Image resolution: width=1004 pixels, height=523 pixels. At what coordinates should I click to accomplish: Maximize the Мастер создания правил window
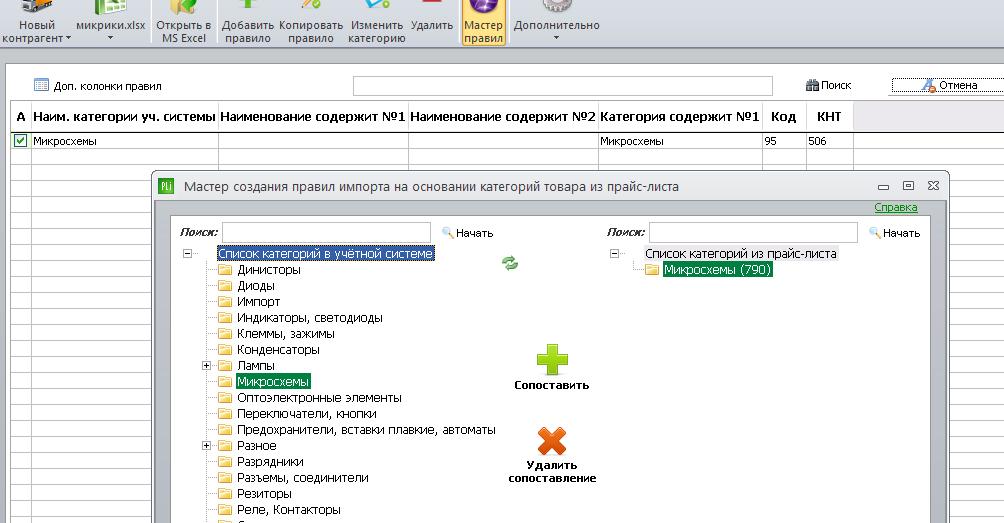click(908, 186)
